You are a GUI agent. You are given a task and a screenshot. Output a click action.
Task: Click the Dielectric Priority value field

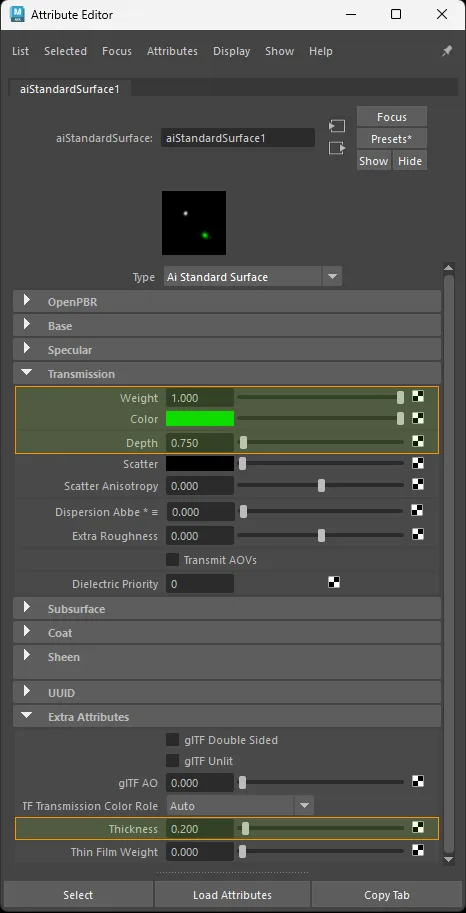point(200,583)
